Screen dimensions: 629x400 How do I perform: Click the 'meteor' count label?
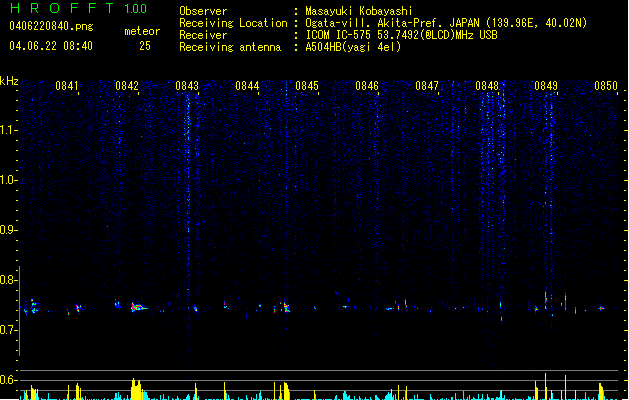(142, 31)
